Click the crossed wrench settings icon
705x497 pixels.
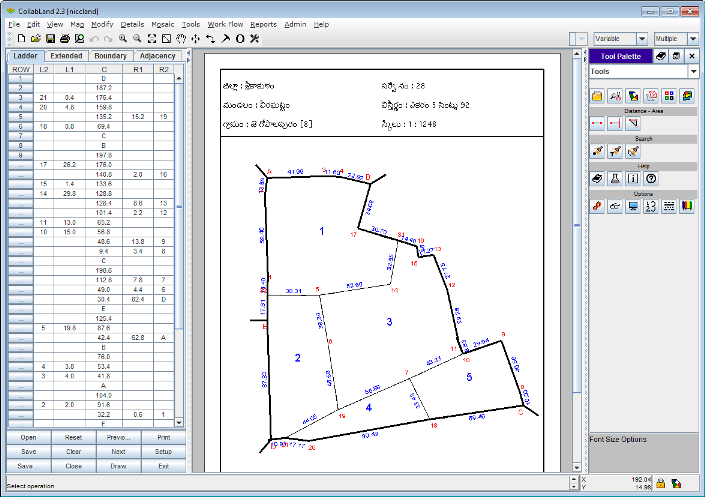coord(254,39)
